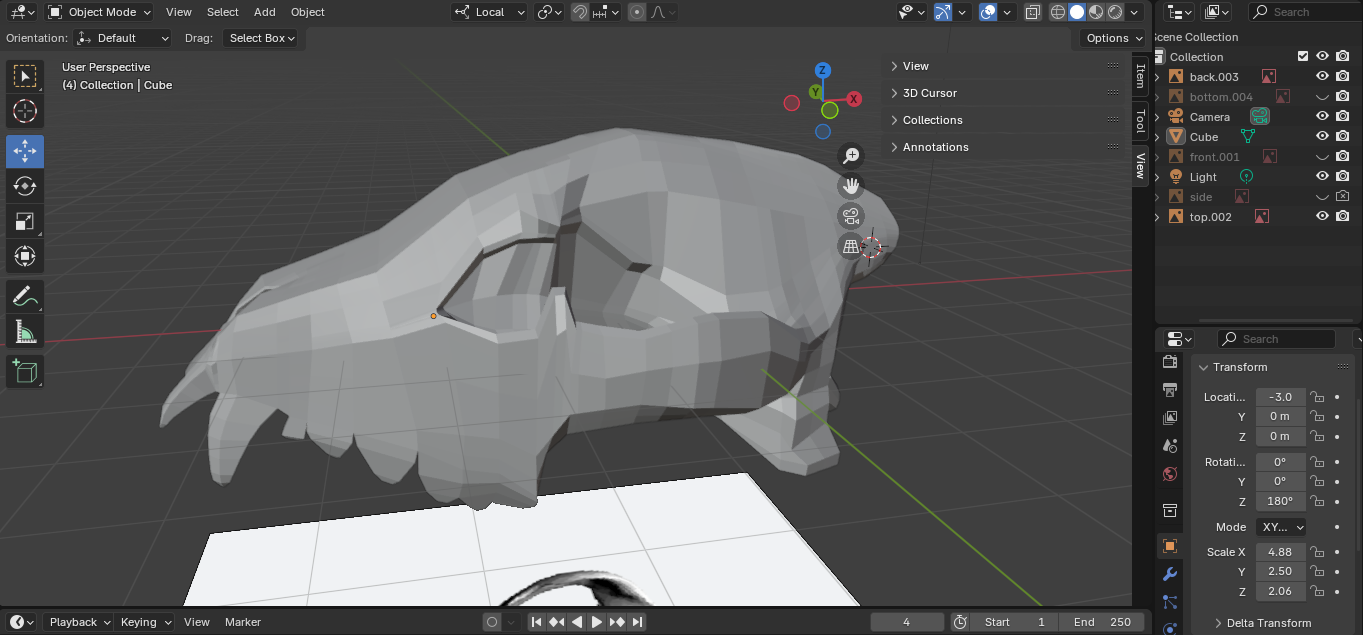
Task: Open the Add menu
Action: (x=264, y=11)
